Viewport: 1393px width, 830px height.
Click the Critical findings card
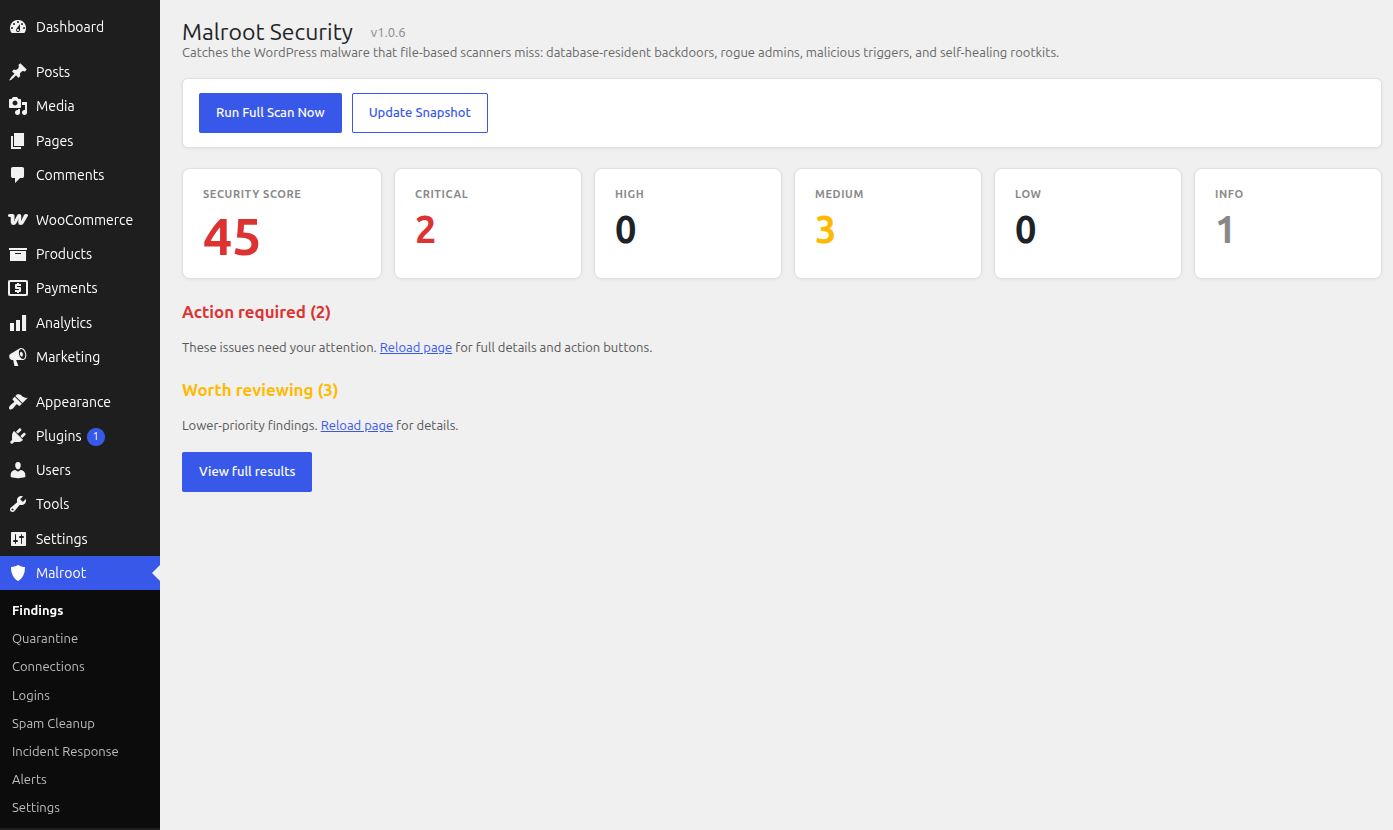(488, 223)
